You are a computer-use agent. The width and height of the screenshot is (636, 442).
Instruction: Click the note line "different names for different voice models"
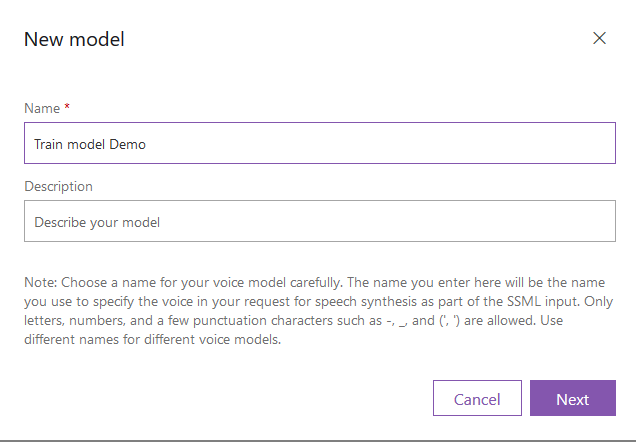pyautogui.click(x=153, y=339)
